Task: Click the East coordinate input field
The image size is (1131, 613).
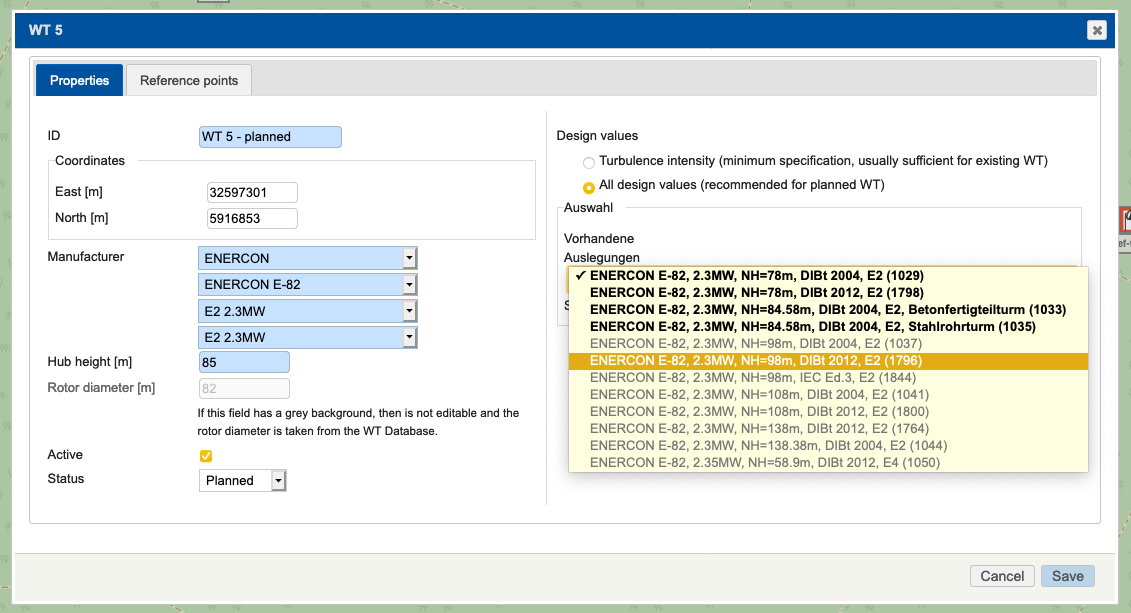Action: click(252, 192)
